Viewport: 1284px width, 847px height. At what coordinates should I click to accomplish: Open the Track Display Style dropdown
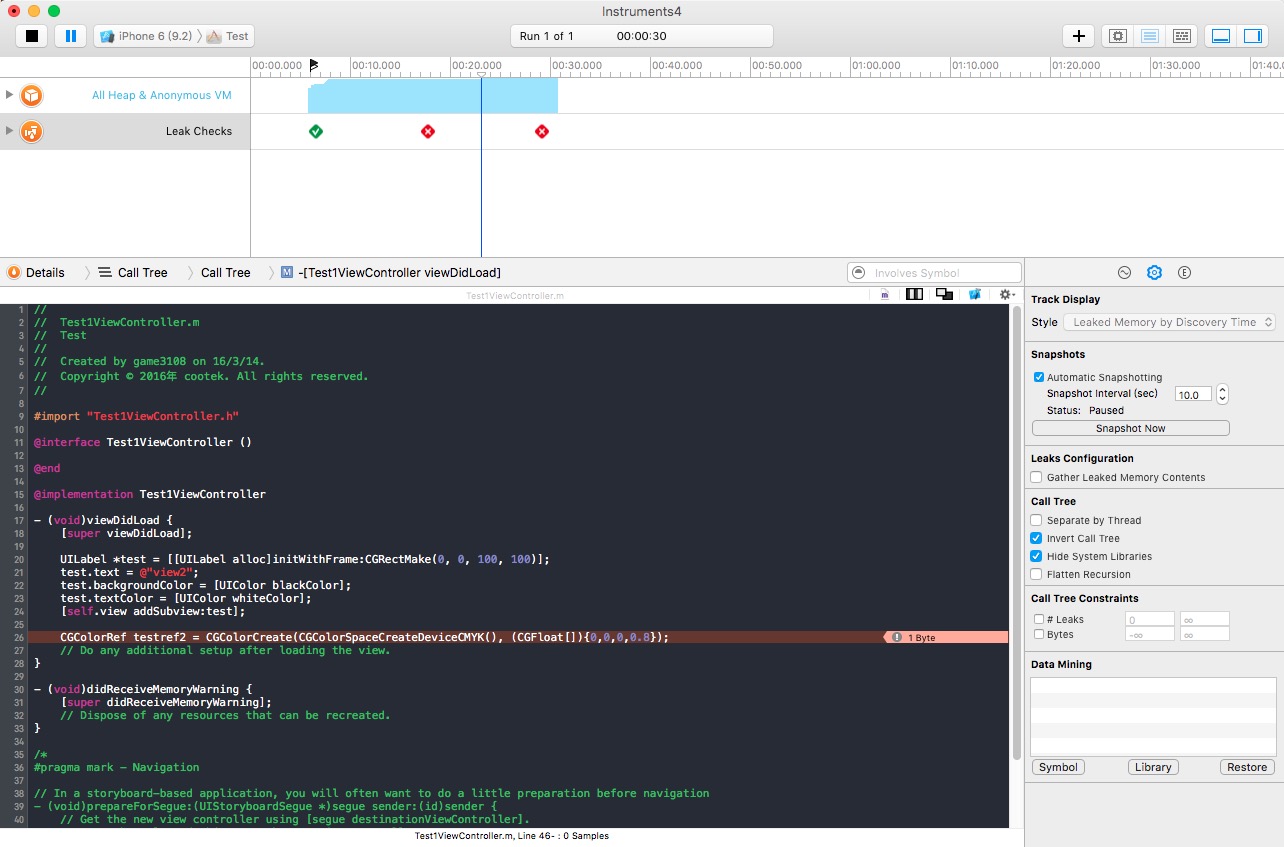[1169, 322]
